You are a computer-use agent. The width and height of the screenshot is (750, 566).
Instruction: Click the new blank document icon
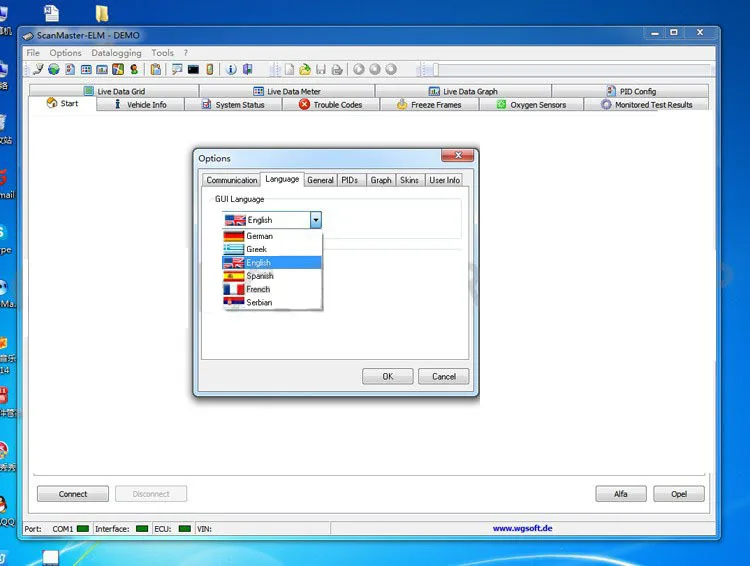point(289,69)
